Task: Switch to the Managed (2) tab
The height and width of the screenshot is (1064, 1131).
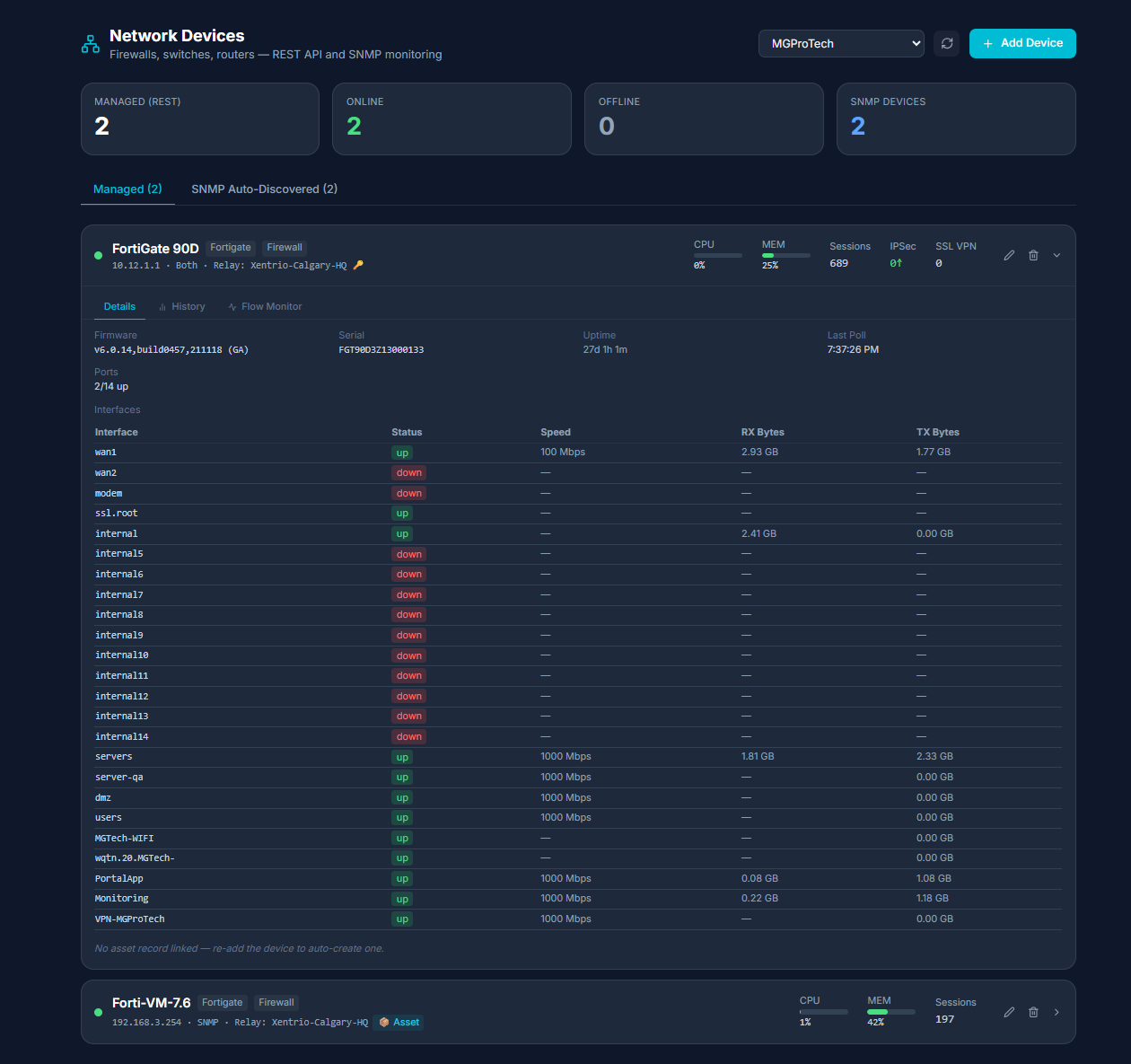Action: coord(127,189)
